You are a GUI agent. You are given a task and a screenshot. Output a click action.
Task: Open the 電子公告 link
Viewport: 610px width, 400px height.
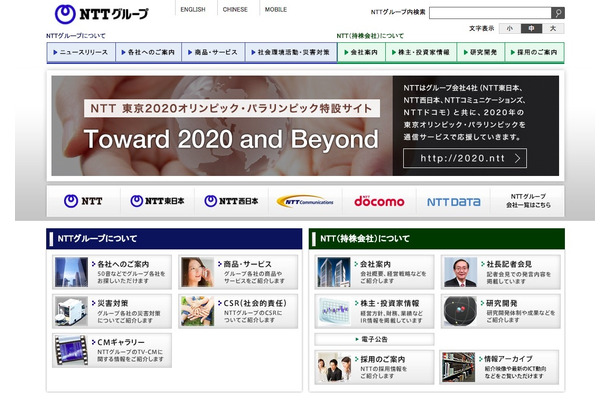click(x=374, y=339)
